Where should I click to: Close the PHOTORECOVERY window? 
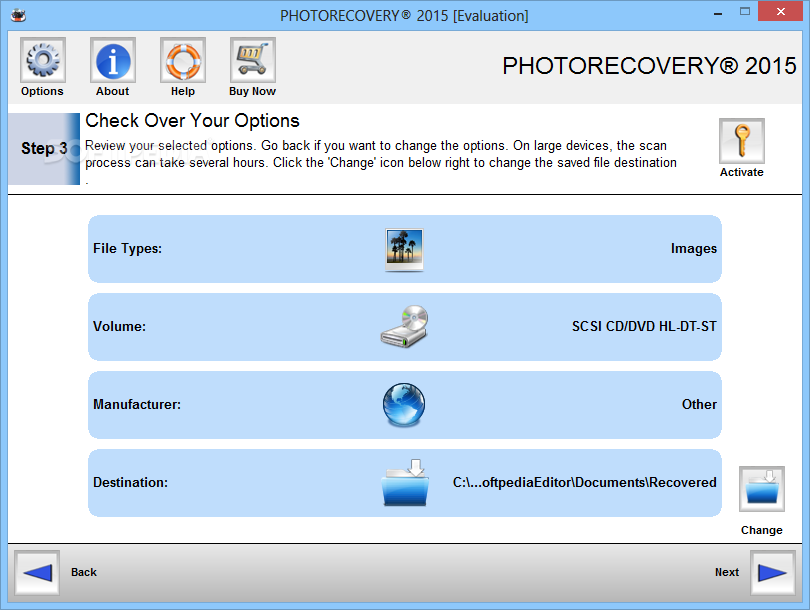(x=781, y=11)
